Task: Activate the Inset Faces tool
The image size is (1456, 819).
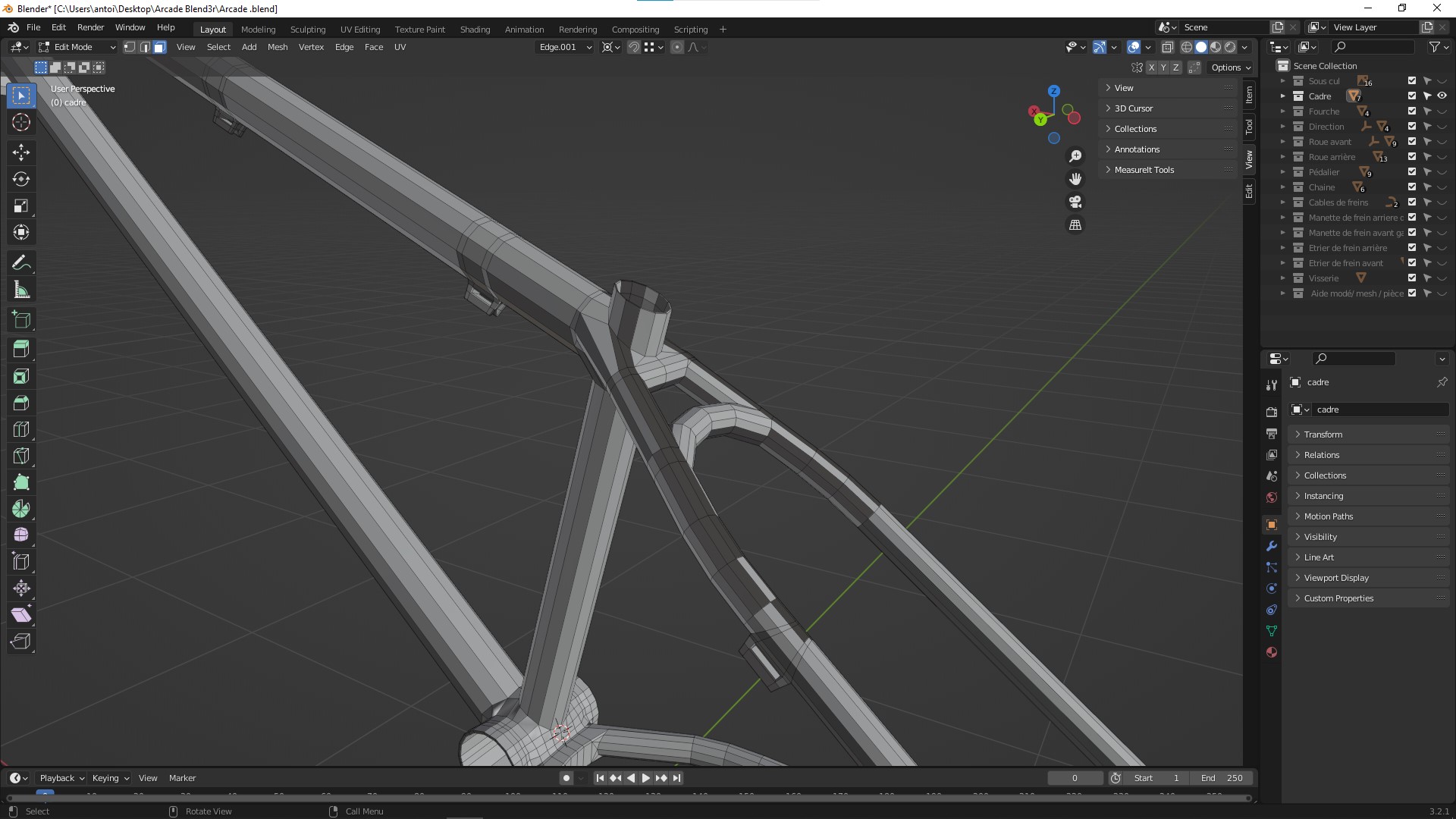Action: click(21, 376)
